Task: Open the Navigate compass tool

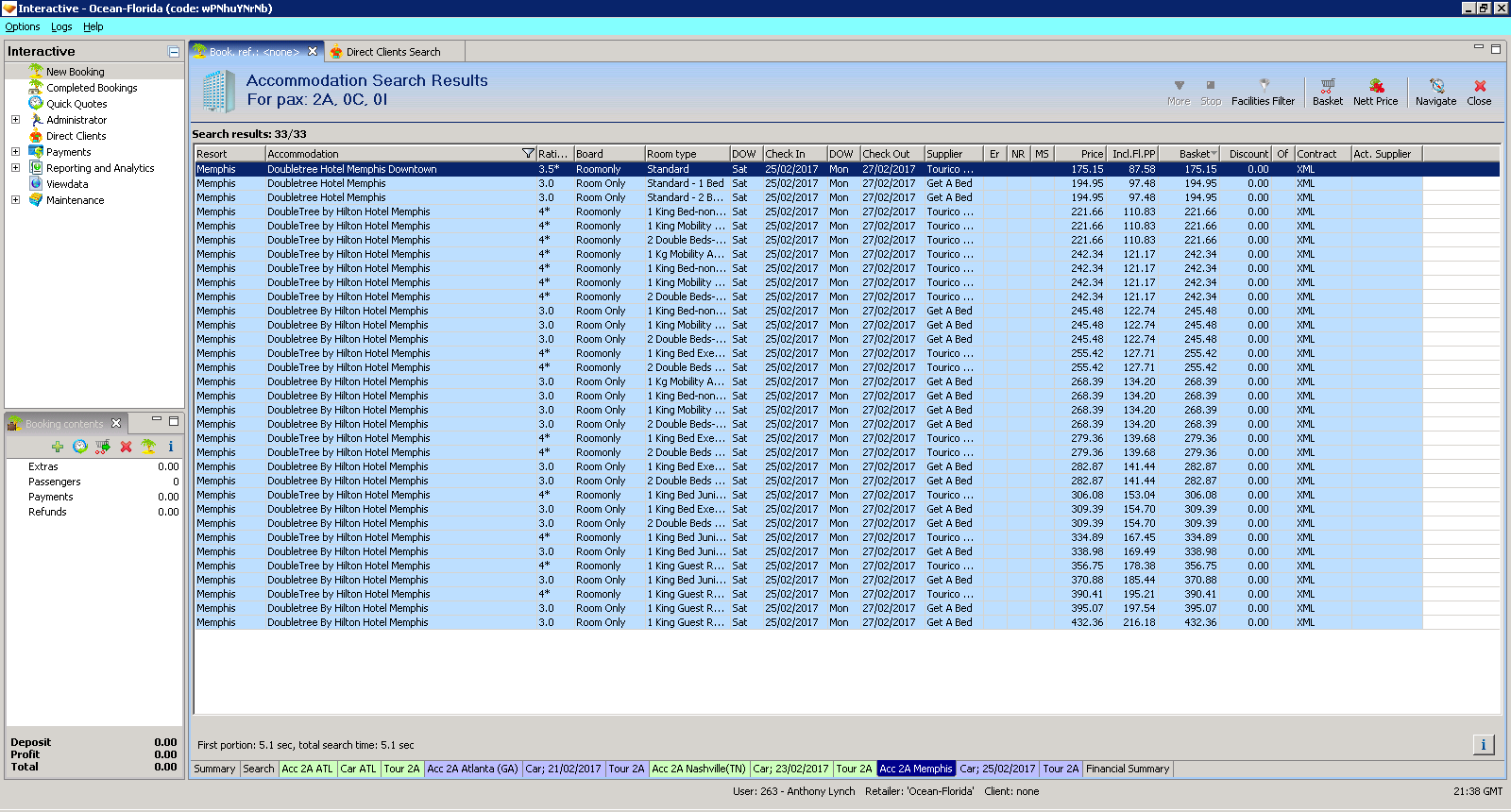Action: point(1435,86)
